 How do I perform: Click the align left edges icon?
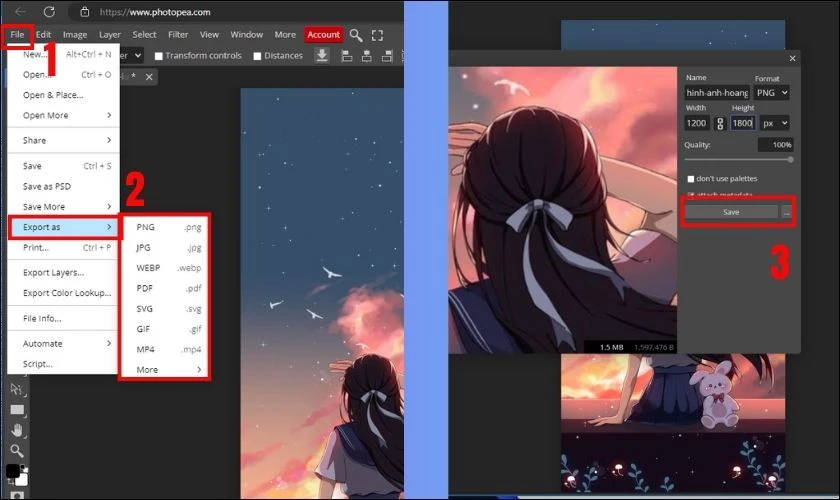(347, 56)
